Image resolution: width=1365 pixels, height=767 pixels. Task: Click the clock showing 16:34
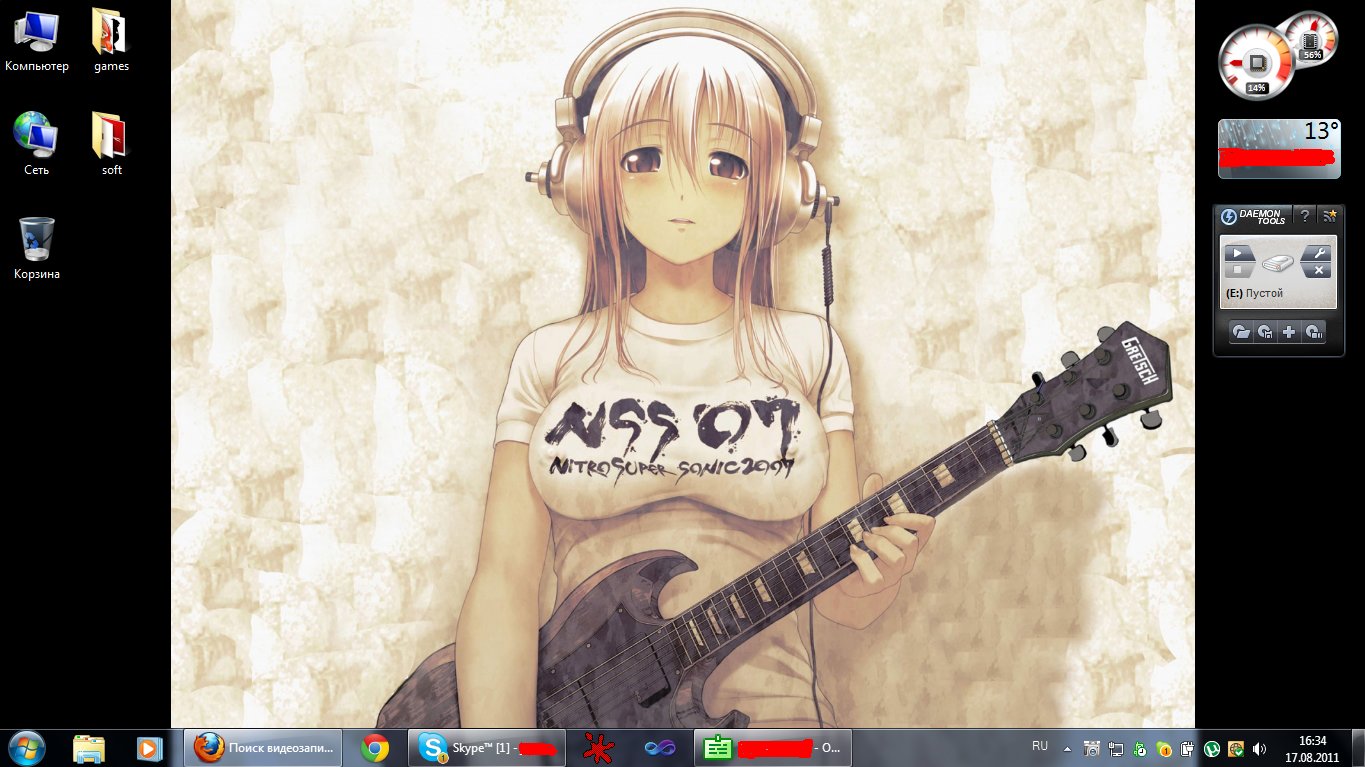pyautogui.click(x=1312, y=748)
